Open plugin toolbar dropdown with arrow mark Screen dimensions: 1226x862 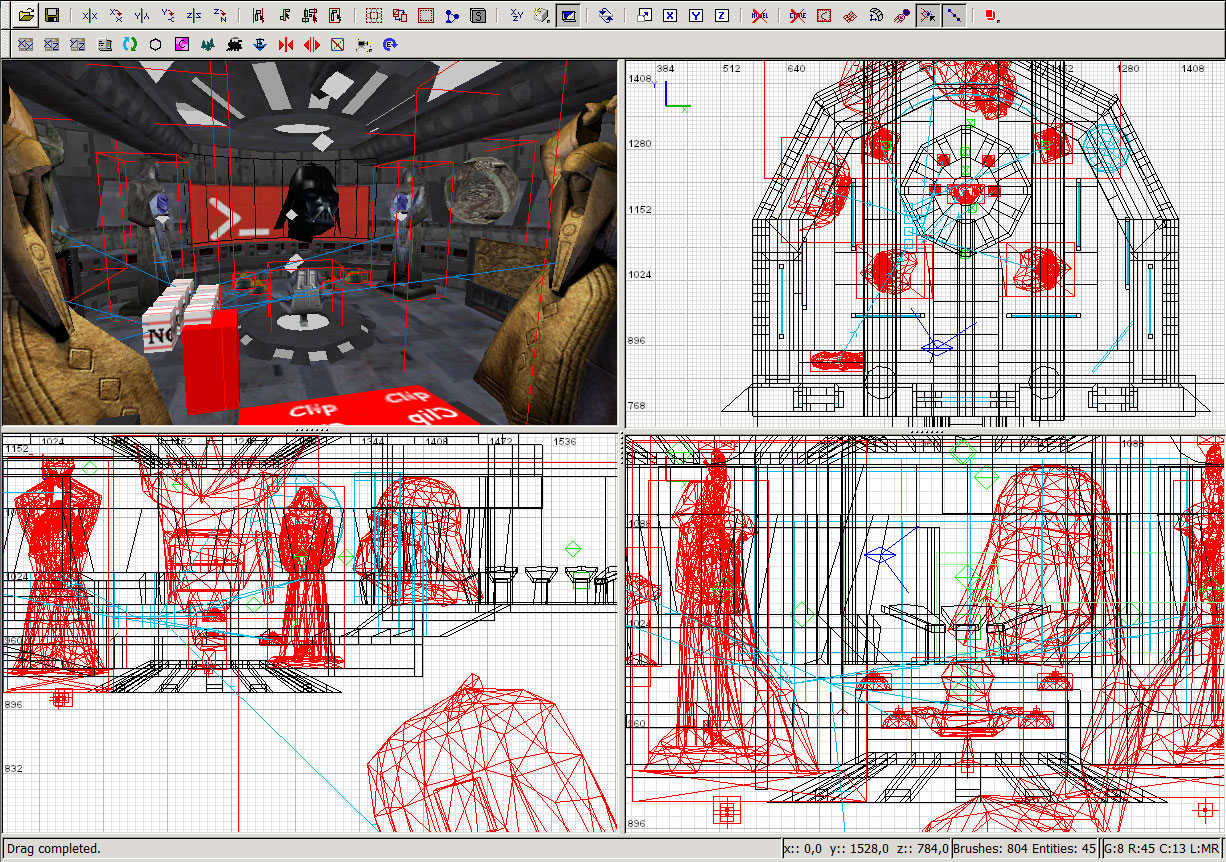pos(364,44)
